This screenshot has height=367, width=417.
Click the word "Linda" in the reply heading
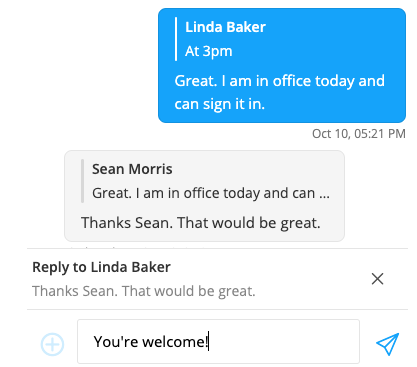109,267
